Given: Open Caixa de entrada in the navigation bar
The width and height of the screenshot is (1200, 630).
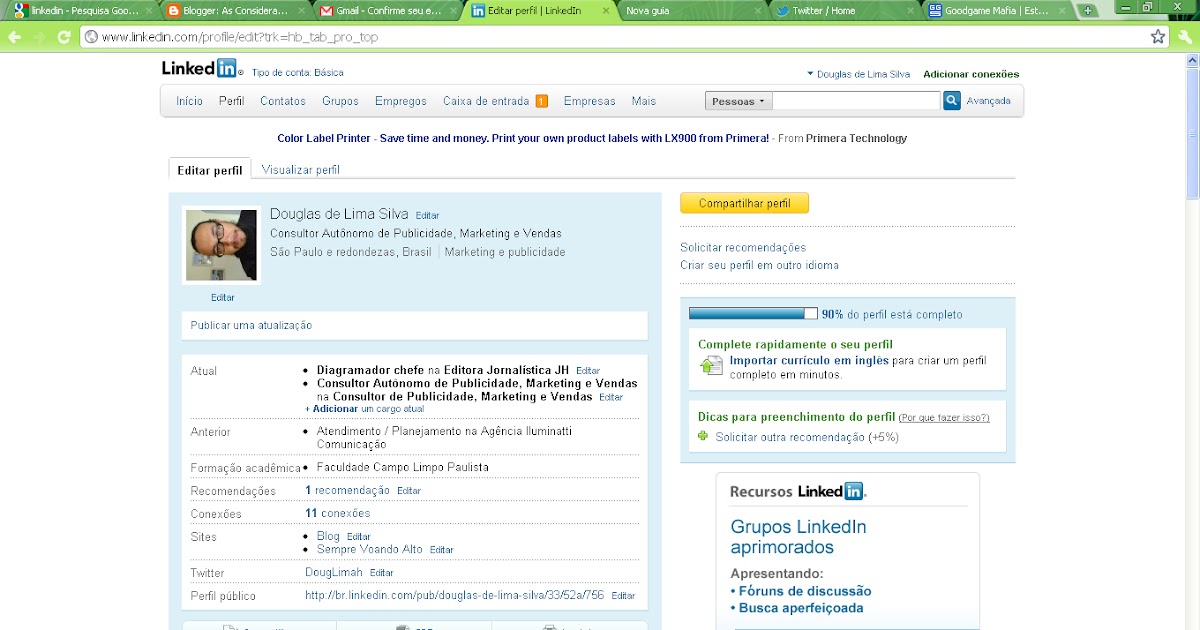Looking at the screenshot, I should (487, 101).
